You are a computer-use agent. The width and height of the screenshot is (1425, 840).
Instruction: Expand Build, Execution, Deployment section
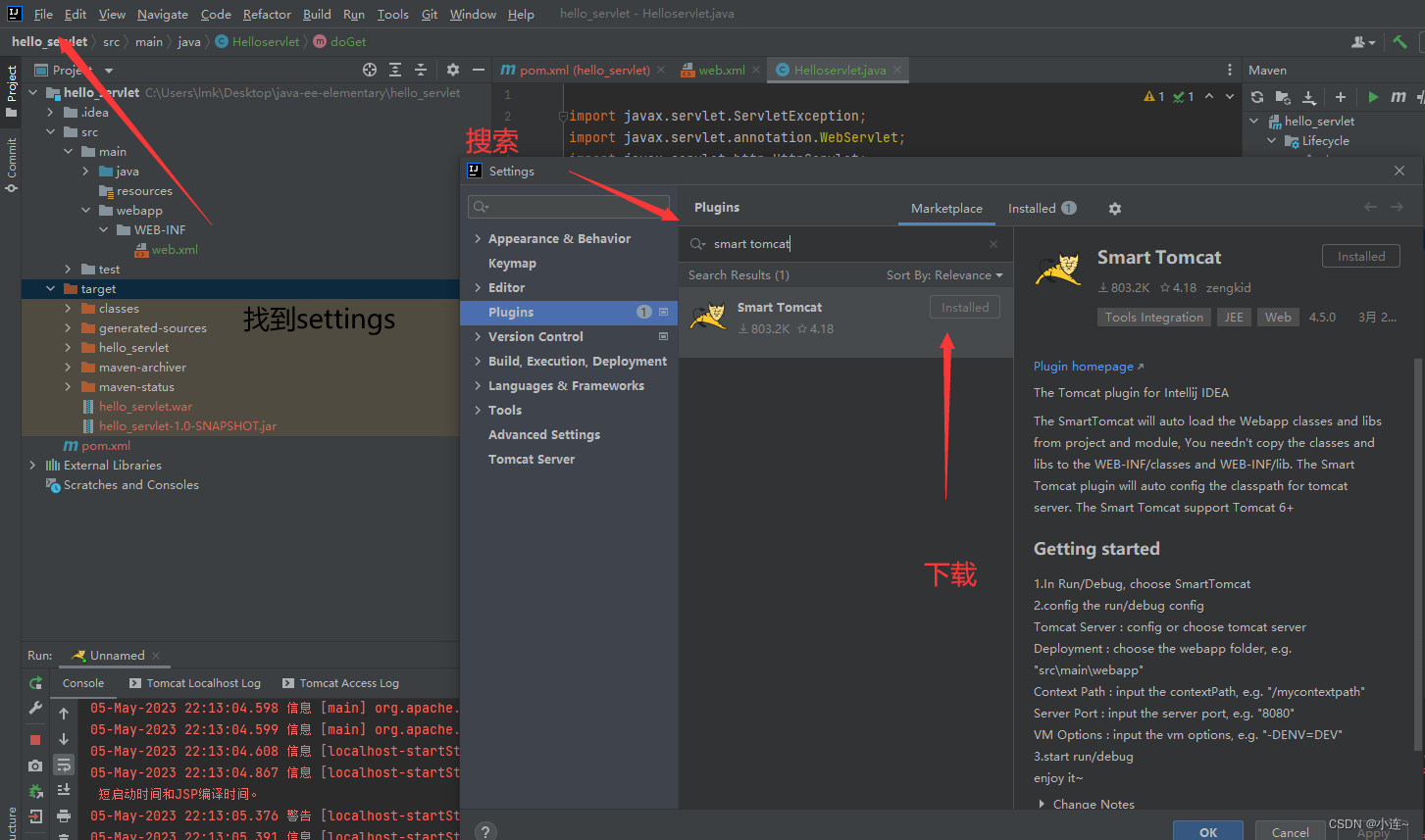pos(478,362)
